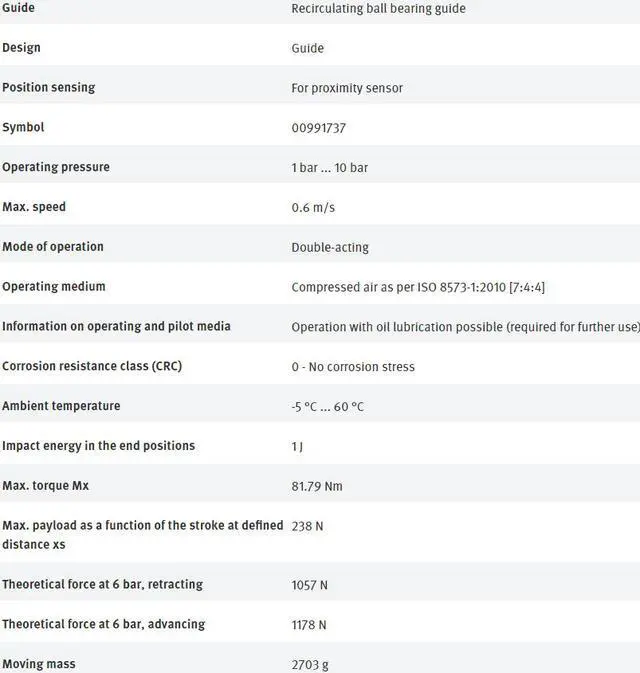Viewport: 640px width, 673px height.
Task: Click the "2703 g" moving mass value
Action: (309, 664)
